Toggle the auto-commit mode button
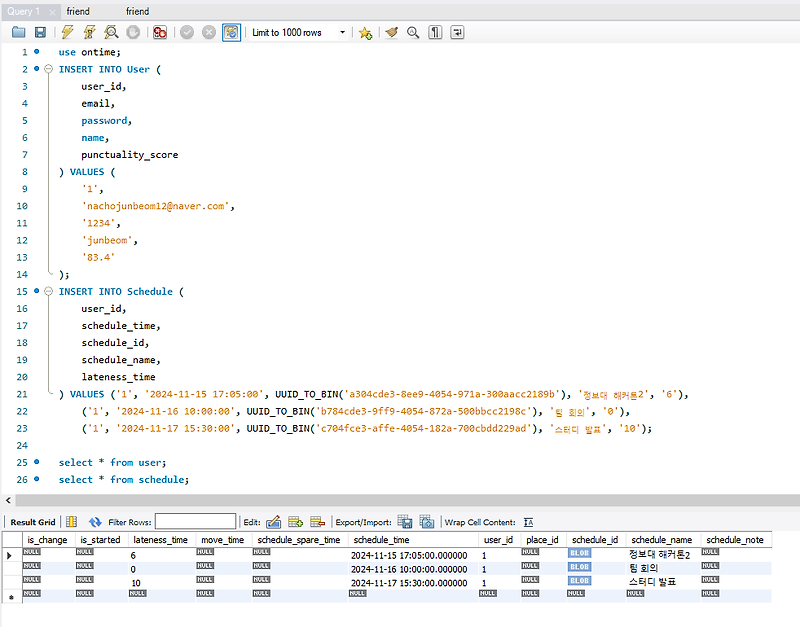 click(231, 32)
